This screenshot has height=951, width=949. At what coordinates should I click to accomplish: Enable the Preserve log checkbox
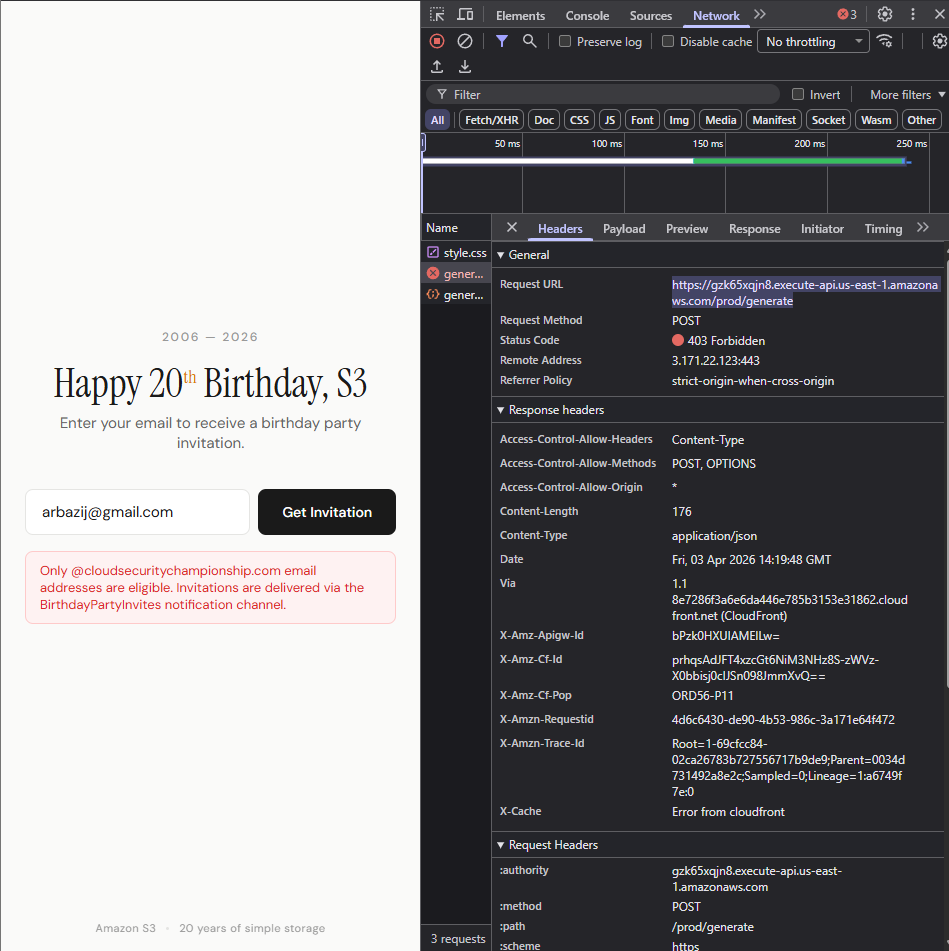pos(565,42)
